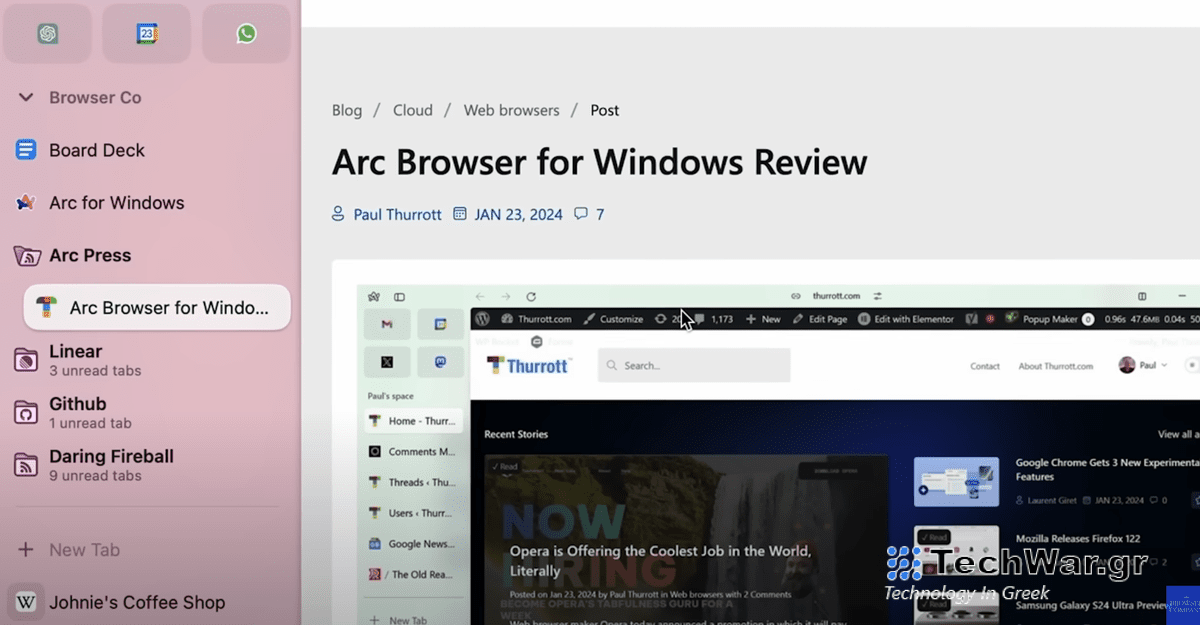
Task: Open the ChatGPT pinned tab
Action: [47, 32]
